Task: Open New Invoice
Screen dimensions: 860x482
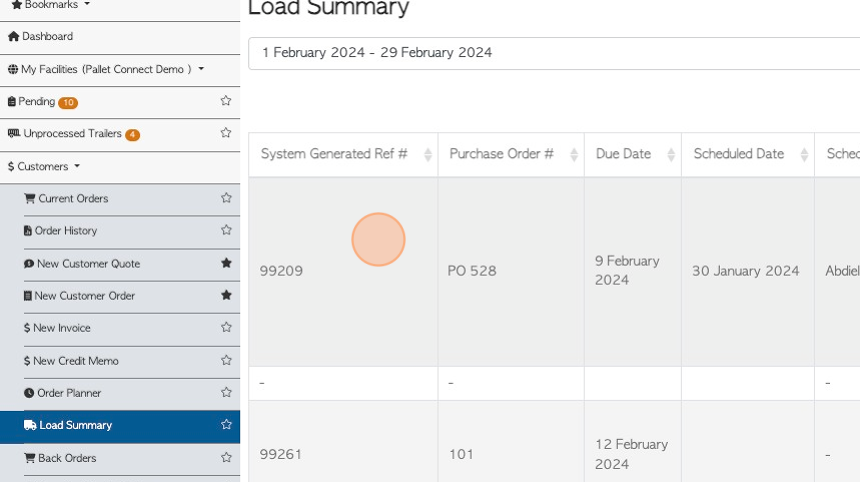Action: click(x=57, y=328)
